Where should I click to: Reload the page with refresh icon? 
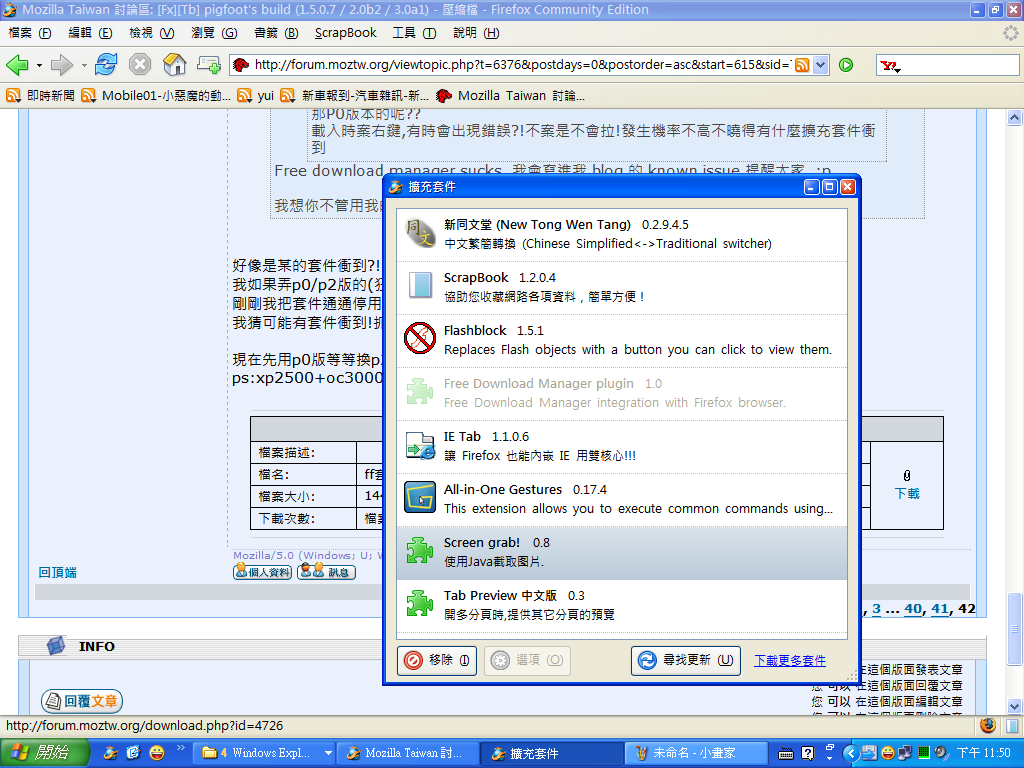click(x=106, y=65)
